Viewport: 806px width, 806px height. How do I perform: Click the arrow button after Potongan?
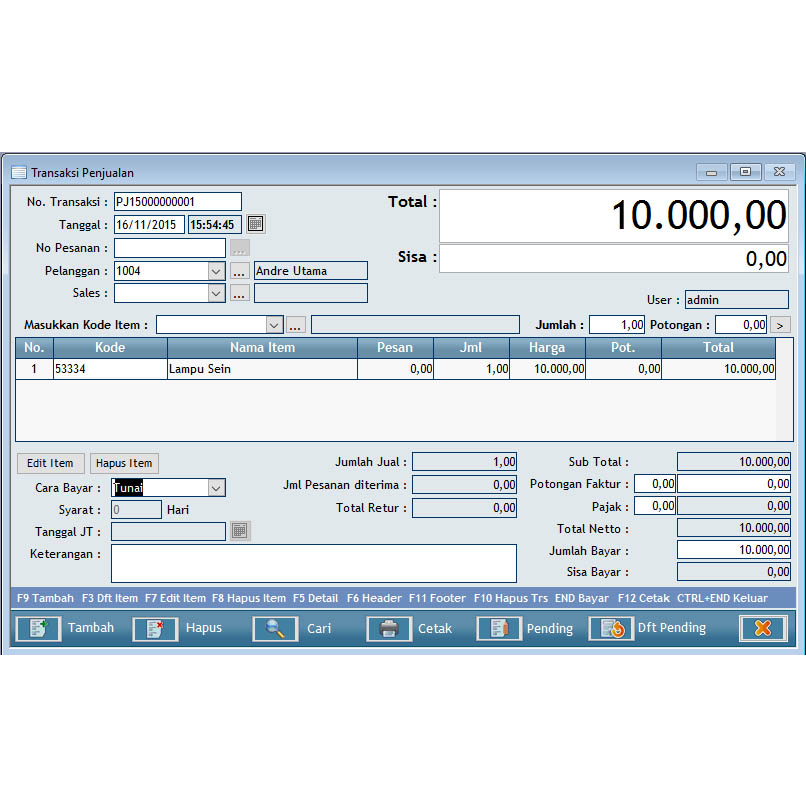point(779,324)
